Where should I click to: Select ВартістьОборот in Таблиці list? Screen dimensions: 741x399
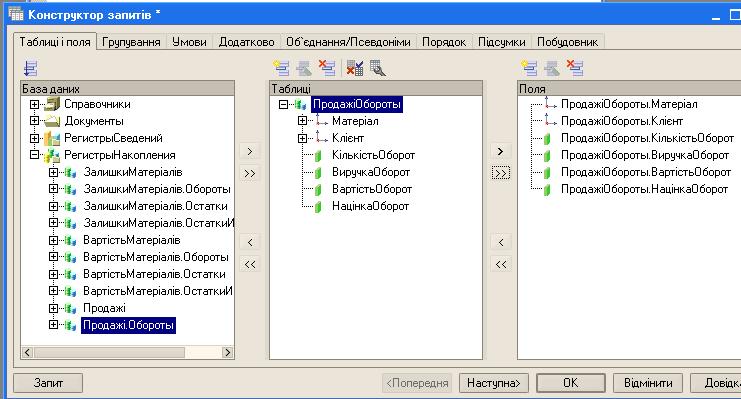pyautogui.click(x=372, y=189)
